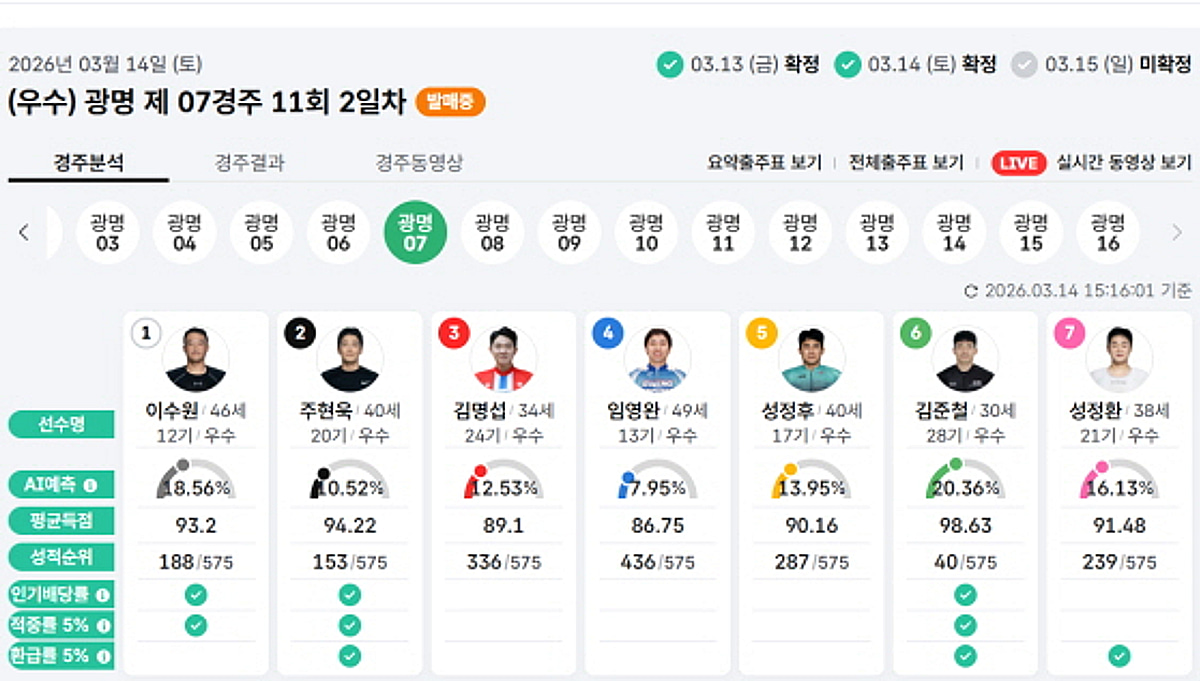The image size is (1200, 681).
Task: Click the 환급률 5% checkmark under 성정환
Action: pos(1117,655)
